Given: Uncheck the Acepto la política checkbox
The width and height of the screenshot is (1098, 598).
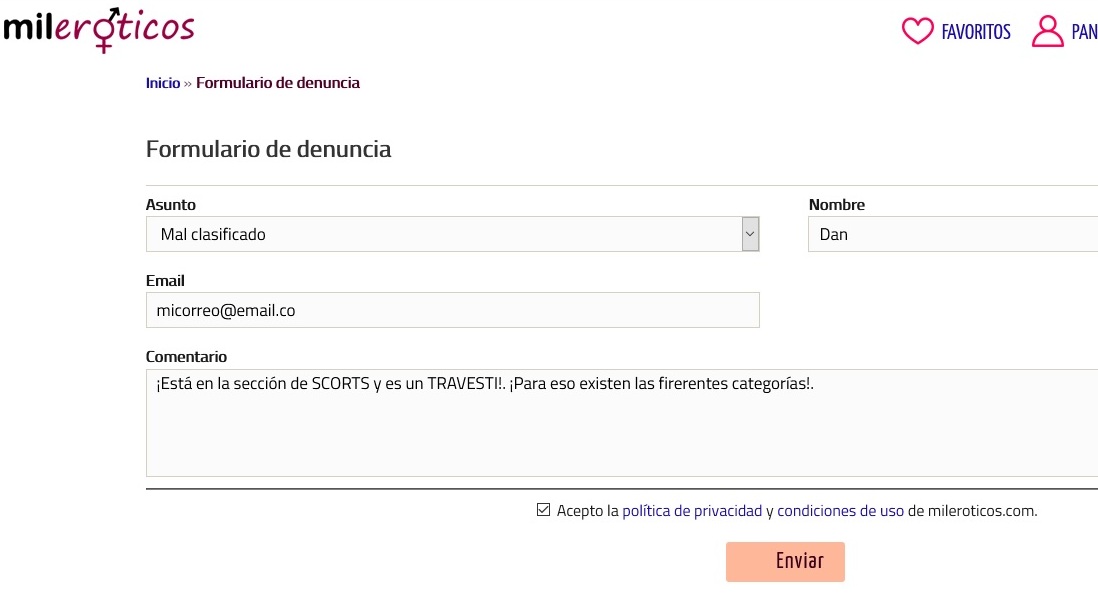Looking at the screenshot, I should coord(543,510).
